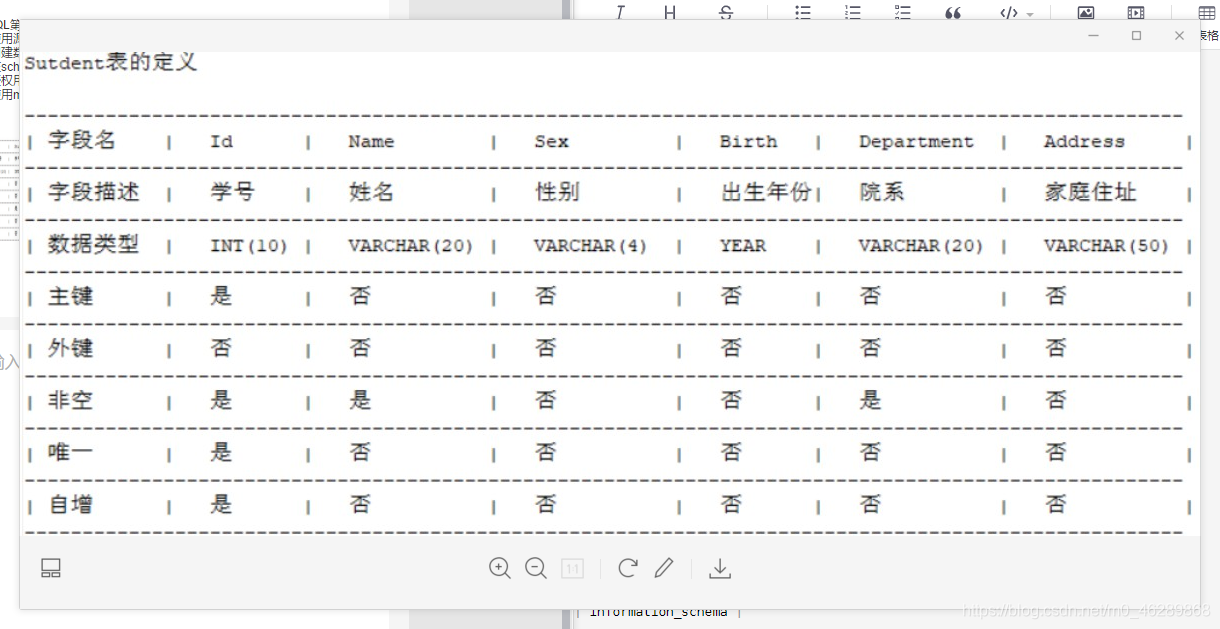The height and width of the screenshot is (629, 1220).
Task: Click 'VARCHAR(20)' under the Department column
Action: tap(921, 245)
